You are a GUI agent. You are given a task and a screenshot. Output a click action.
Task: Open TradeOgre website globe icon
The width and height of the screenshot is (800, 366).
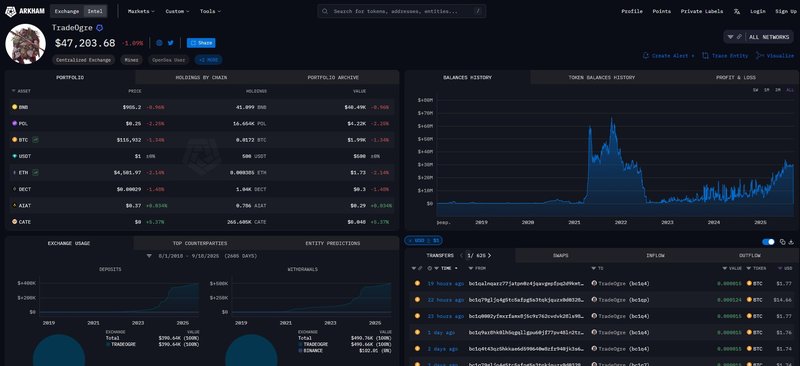pos(159,43)
